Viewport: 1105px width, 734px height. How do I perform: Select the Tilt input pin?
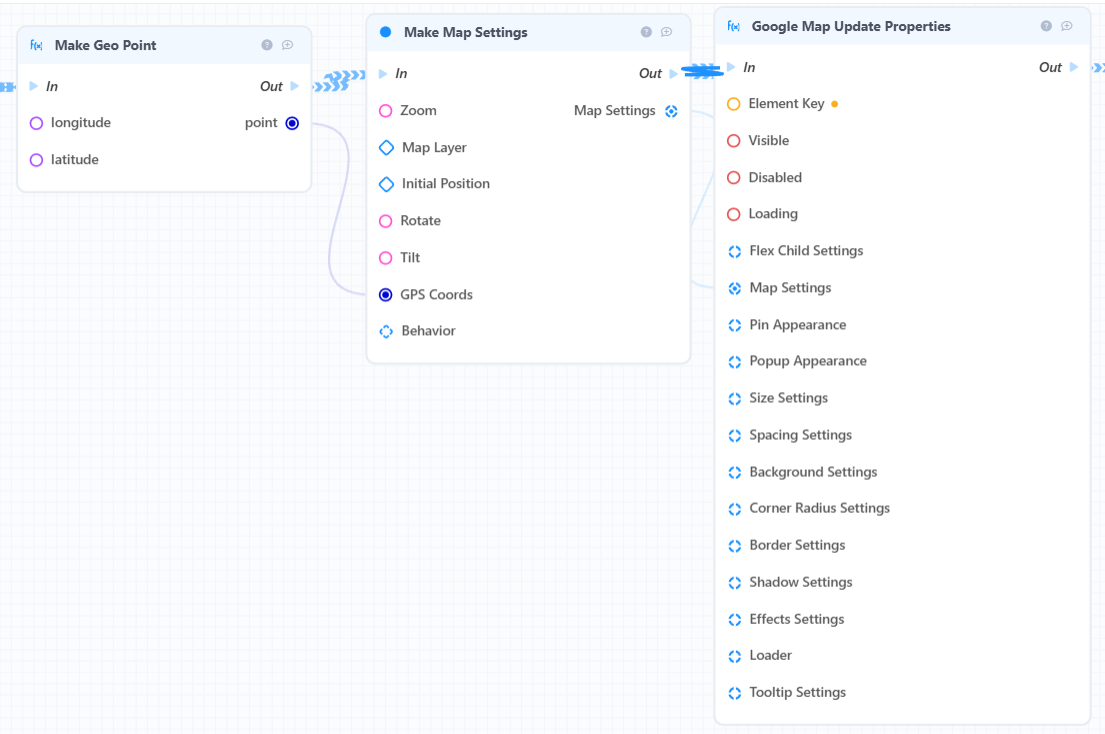(x=385, y=258)
